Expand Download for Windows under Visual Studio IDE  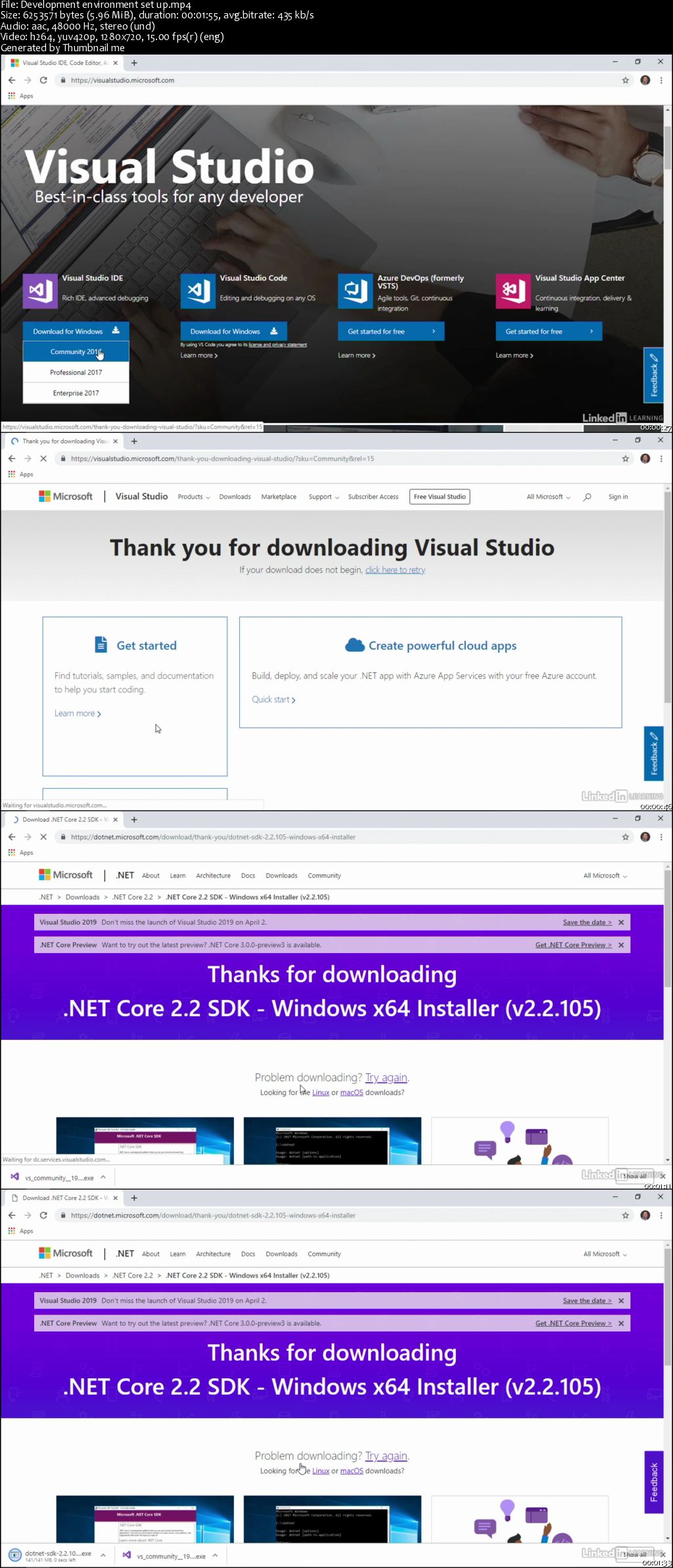click(x=76, y=331)
